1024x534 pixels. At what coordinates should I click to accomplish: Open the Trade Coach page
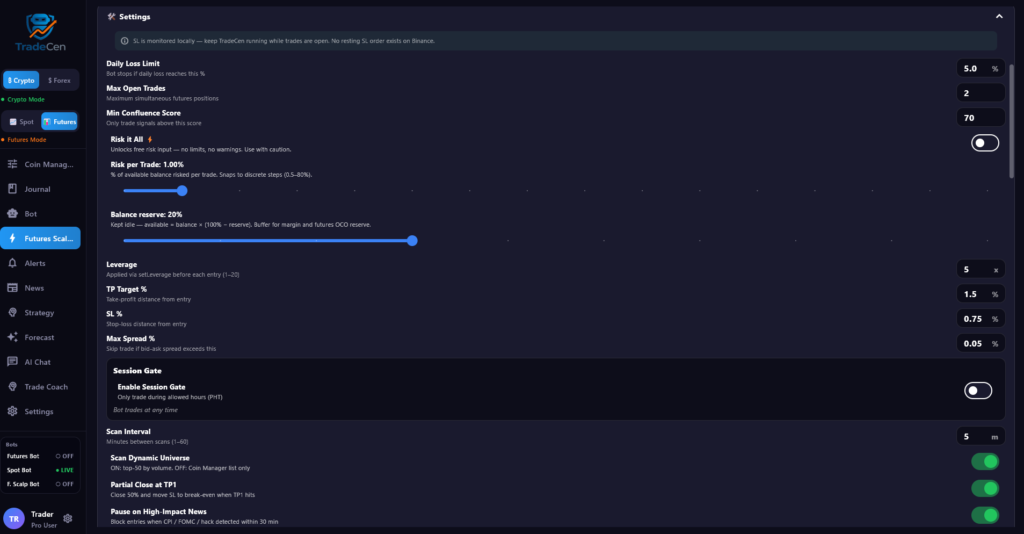coord(40,386)
